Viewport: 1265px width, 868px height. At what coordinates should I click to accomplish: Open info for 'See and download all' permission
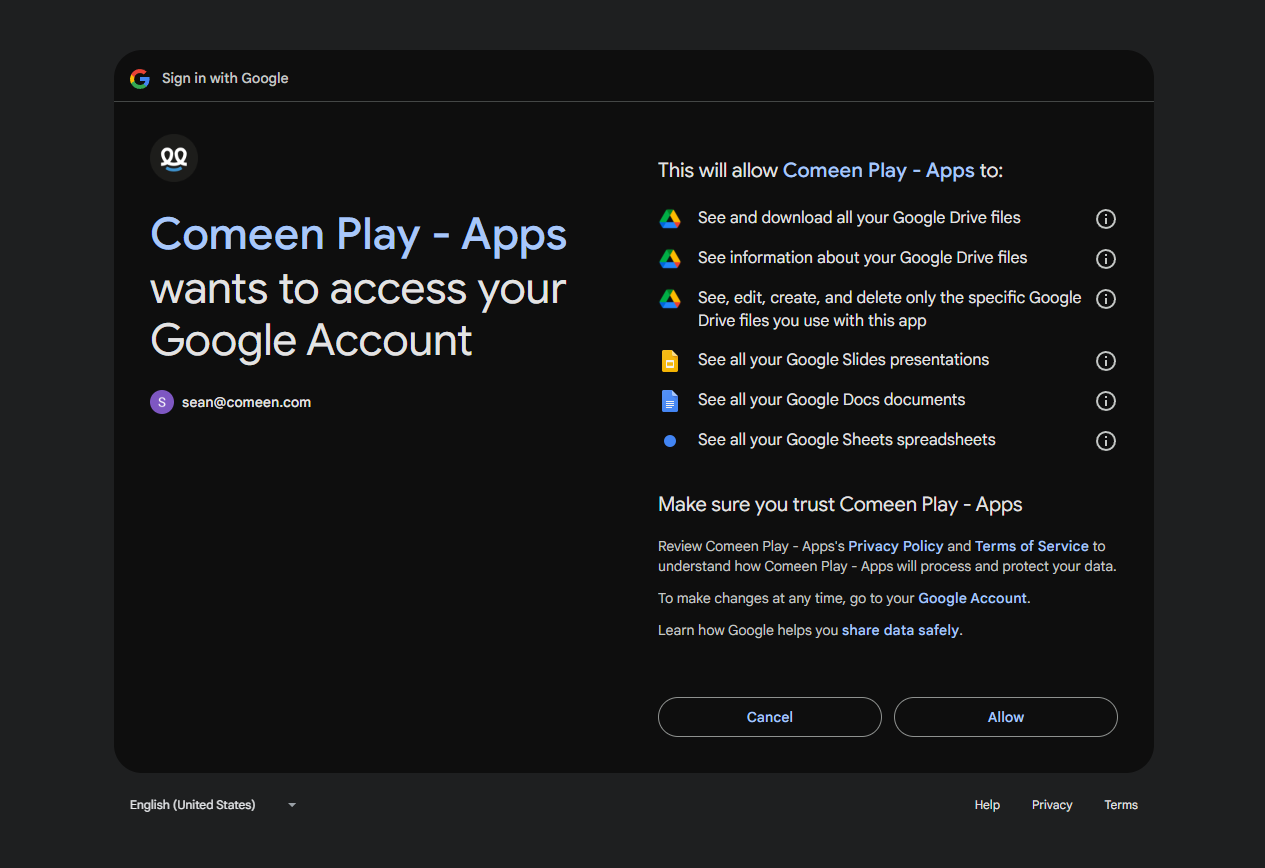click(x=1106, y=219)
